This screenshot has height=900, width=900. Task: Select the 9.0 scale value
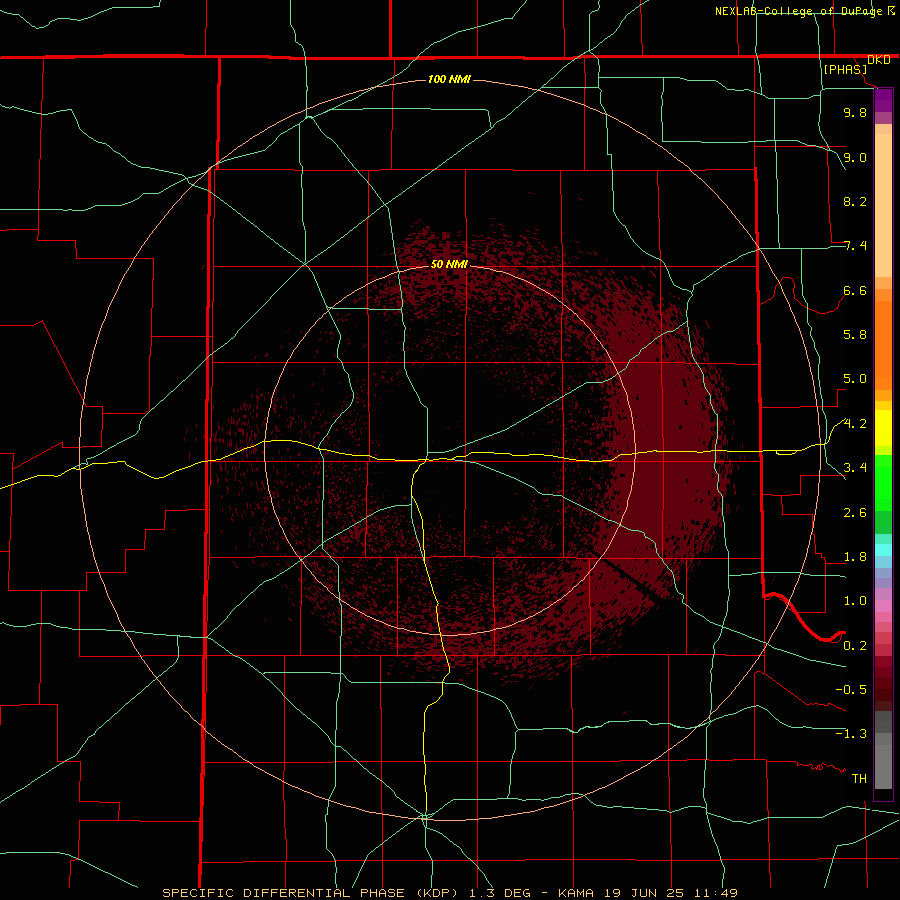[855, 157]
